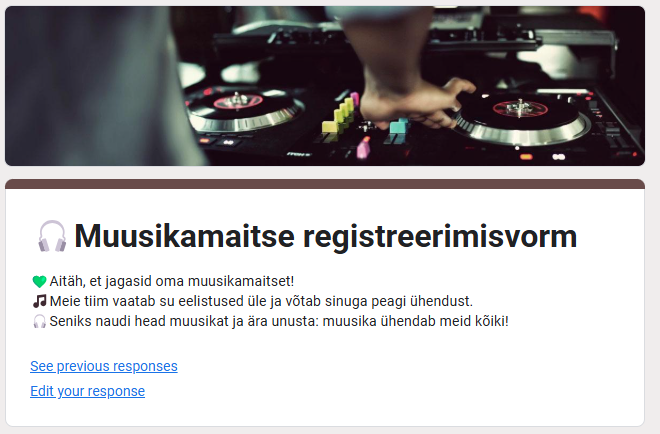Click the phrase muusika ühendab meid kõiki
The height and width of the screenshot is (434, 660).
415,321
